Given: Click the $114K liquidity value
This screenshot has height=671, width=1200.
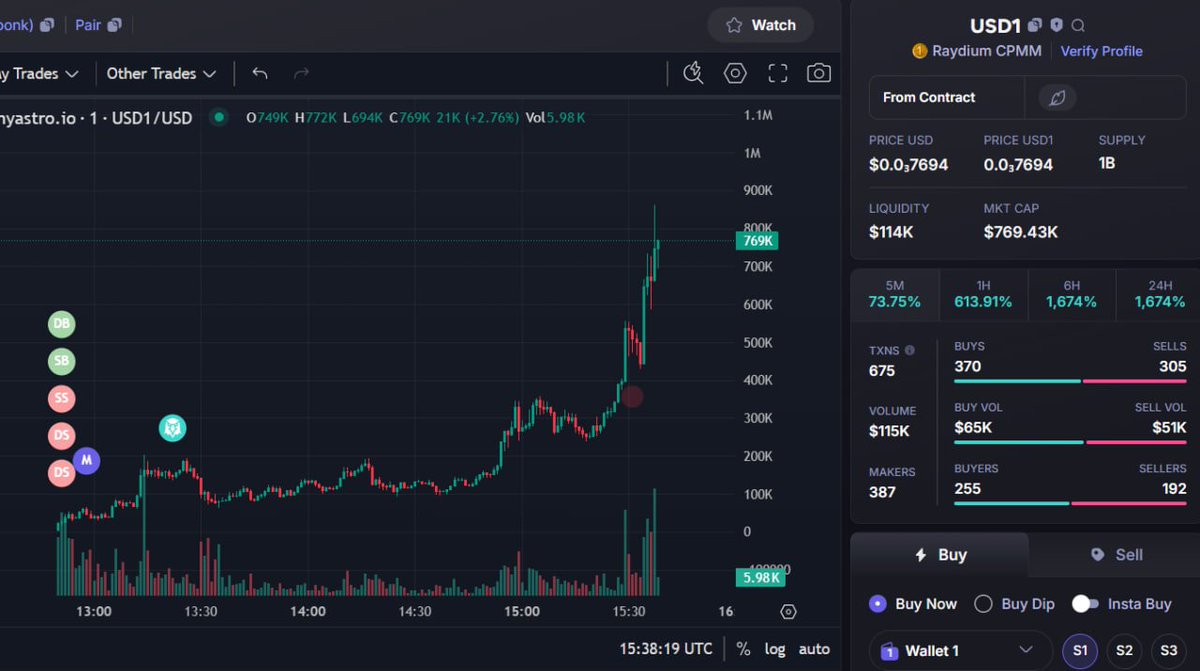Looking at the screenshot, I should (891, 232).
